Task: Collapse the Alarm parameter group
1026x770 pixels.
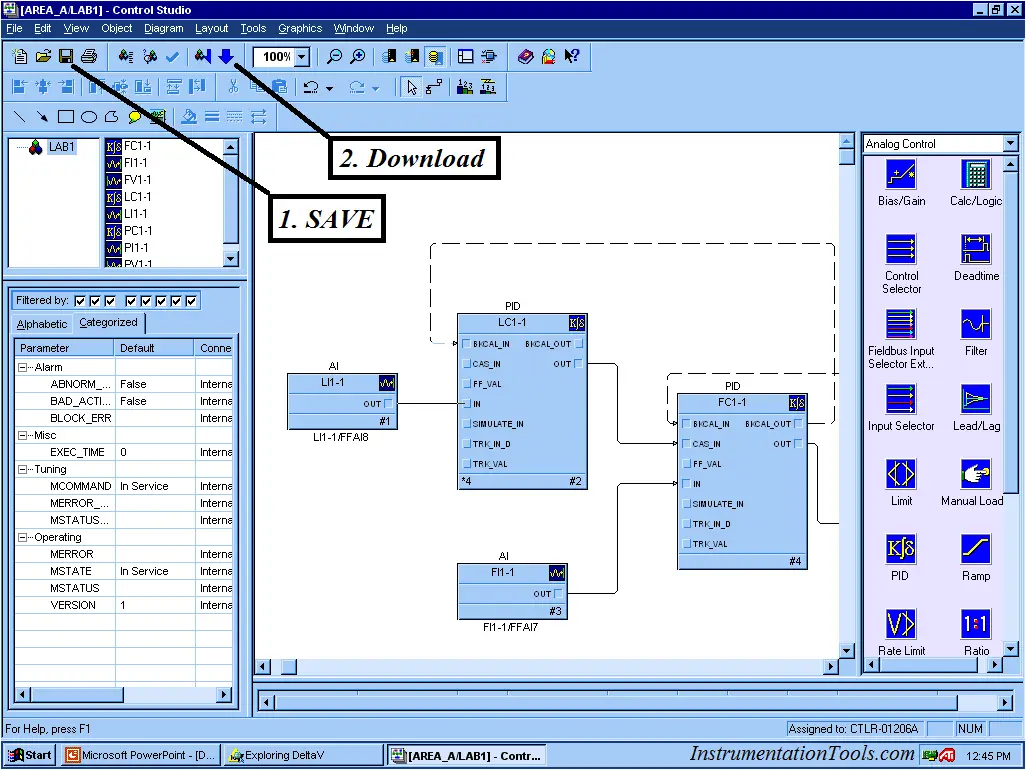Action: 22,368
